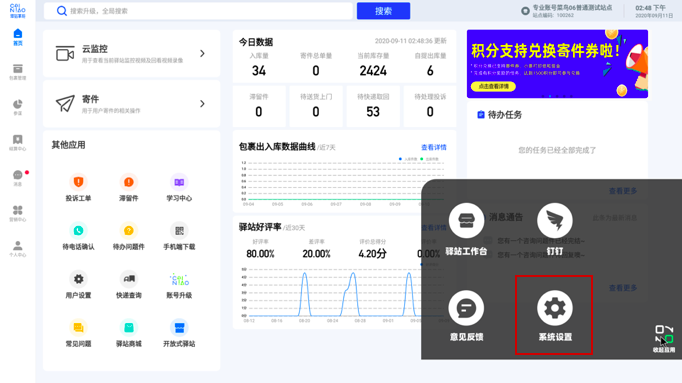This screenshot has height=383, width=682.
Task: Open 快递查询 app icon
Action: point(129,279)
